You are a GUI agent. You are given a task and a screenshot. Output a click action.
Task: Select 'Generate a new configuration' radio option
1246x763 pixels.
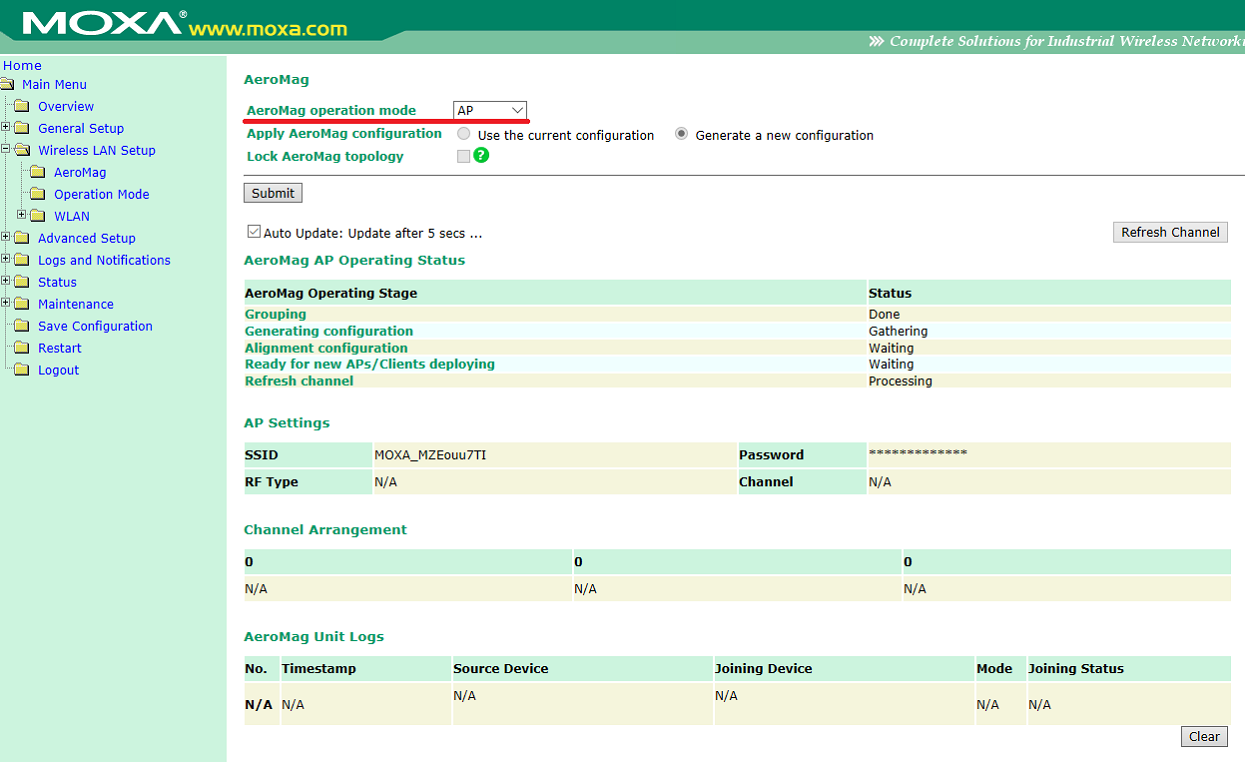(x=681, y=134)
